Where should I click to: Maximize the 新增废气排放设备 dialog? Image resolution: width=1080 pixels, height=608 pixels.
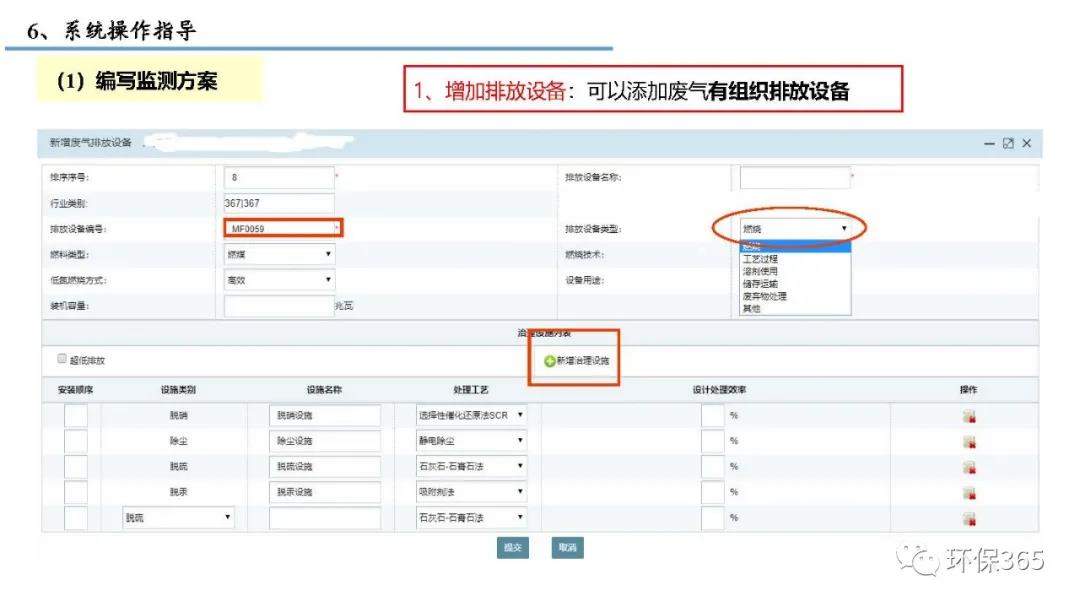(x=1008, y=144)
